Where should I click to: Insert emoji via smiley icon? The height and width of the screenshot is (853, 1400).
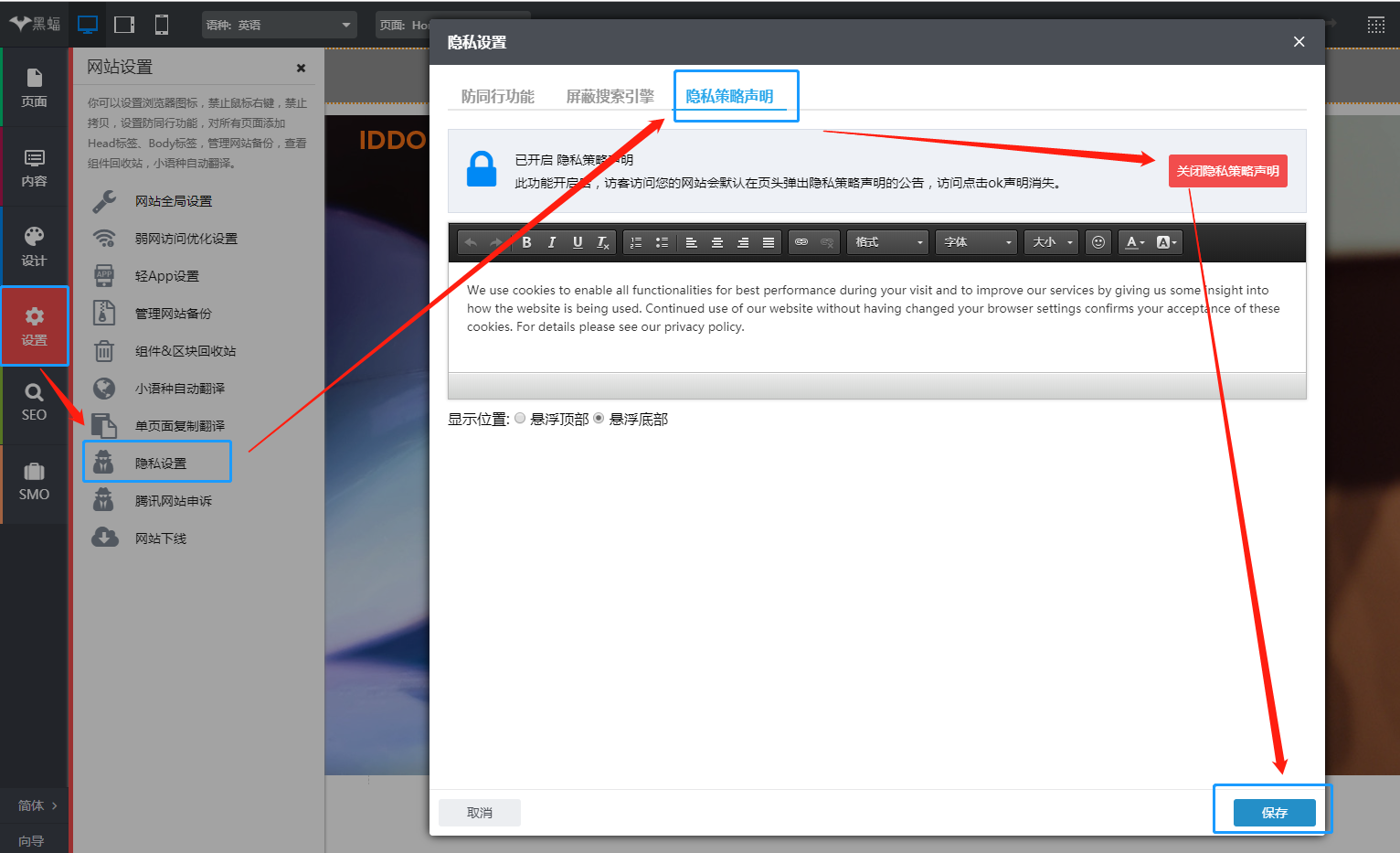(1098, 242)
